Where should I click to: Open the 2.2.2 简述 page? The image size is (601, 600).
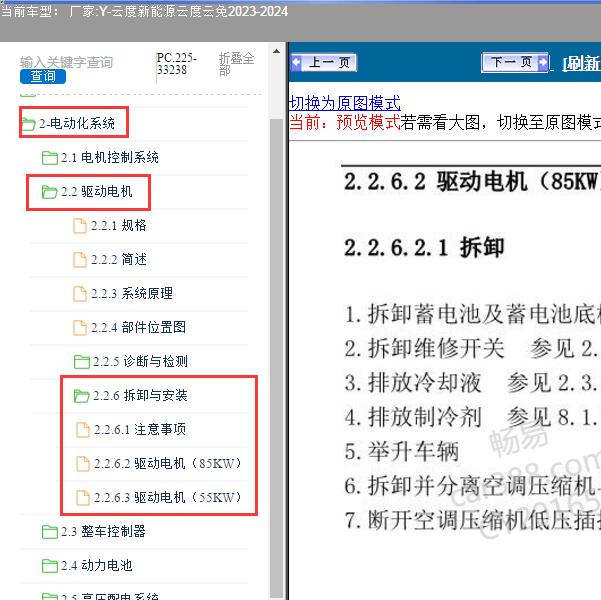coord(119,260)
